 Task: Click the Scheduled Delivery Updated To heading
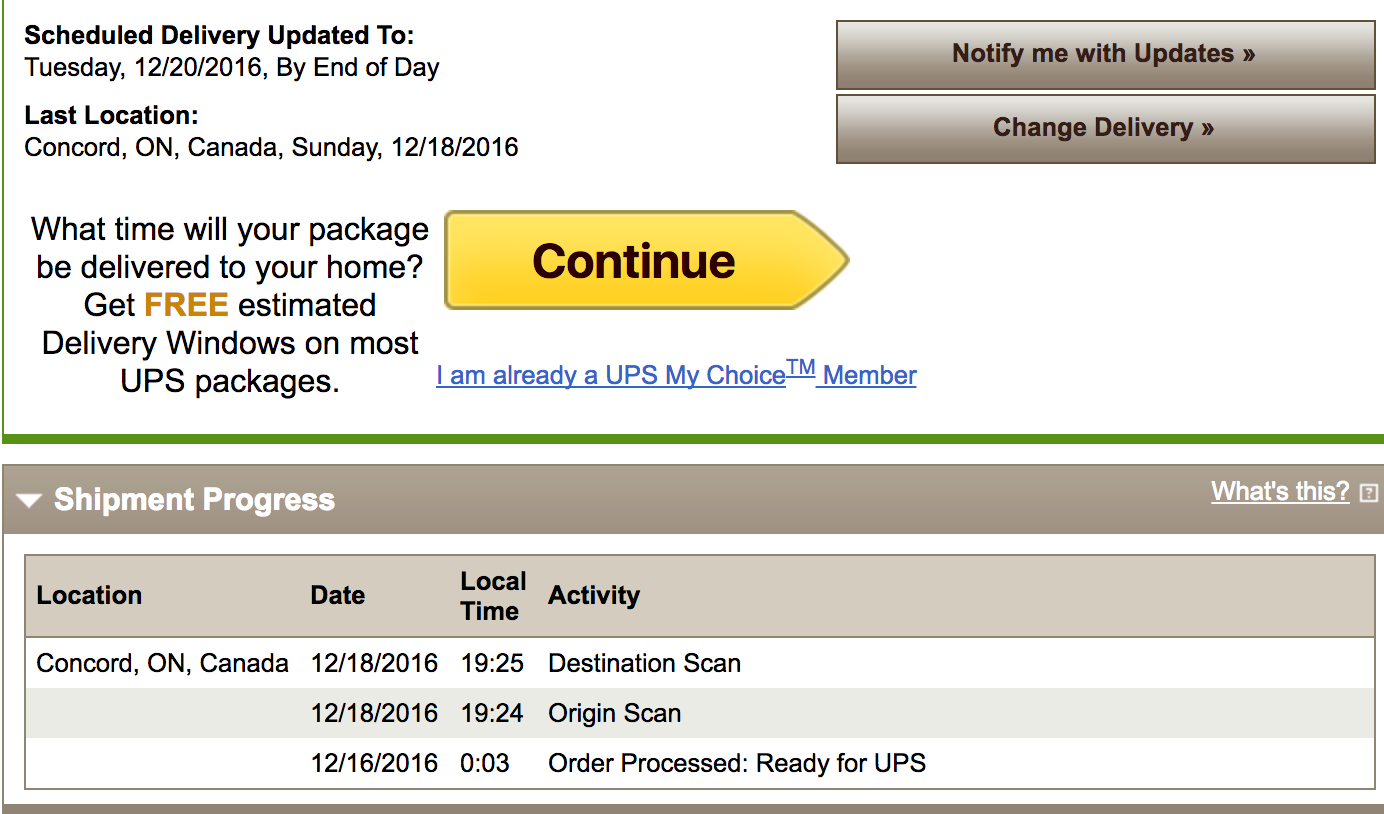219,36
